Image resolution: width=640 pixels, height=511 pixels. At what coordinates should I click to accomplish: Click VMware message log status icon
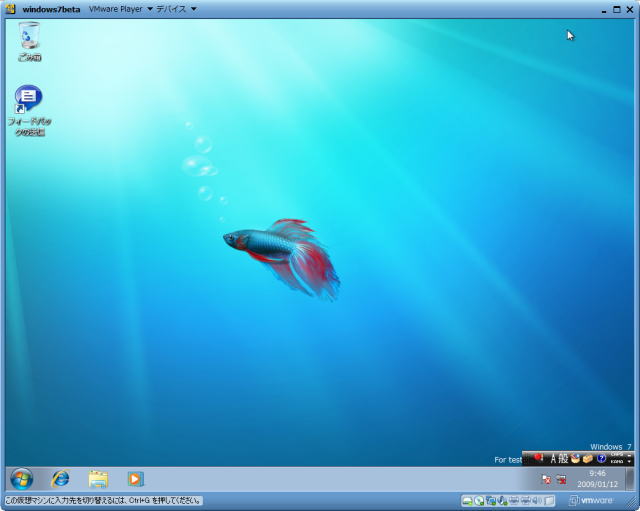(x=549, y=500)
